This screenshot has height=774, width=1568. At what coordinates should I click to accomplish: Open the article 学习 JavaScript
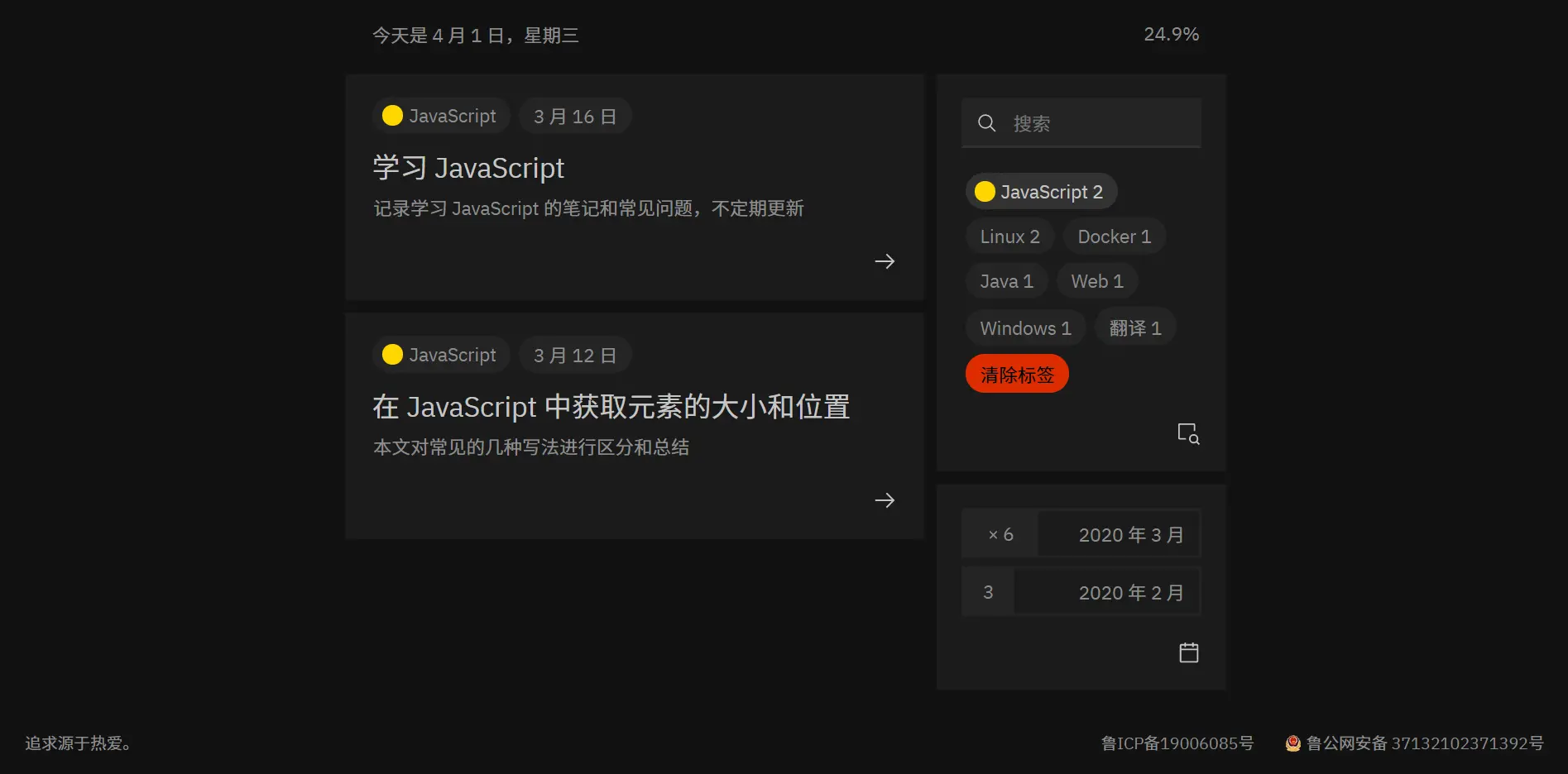pos(468,168)
